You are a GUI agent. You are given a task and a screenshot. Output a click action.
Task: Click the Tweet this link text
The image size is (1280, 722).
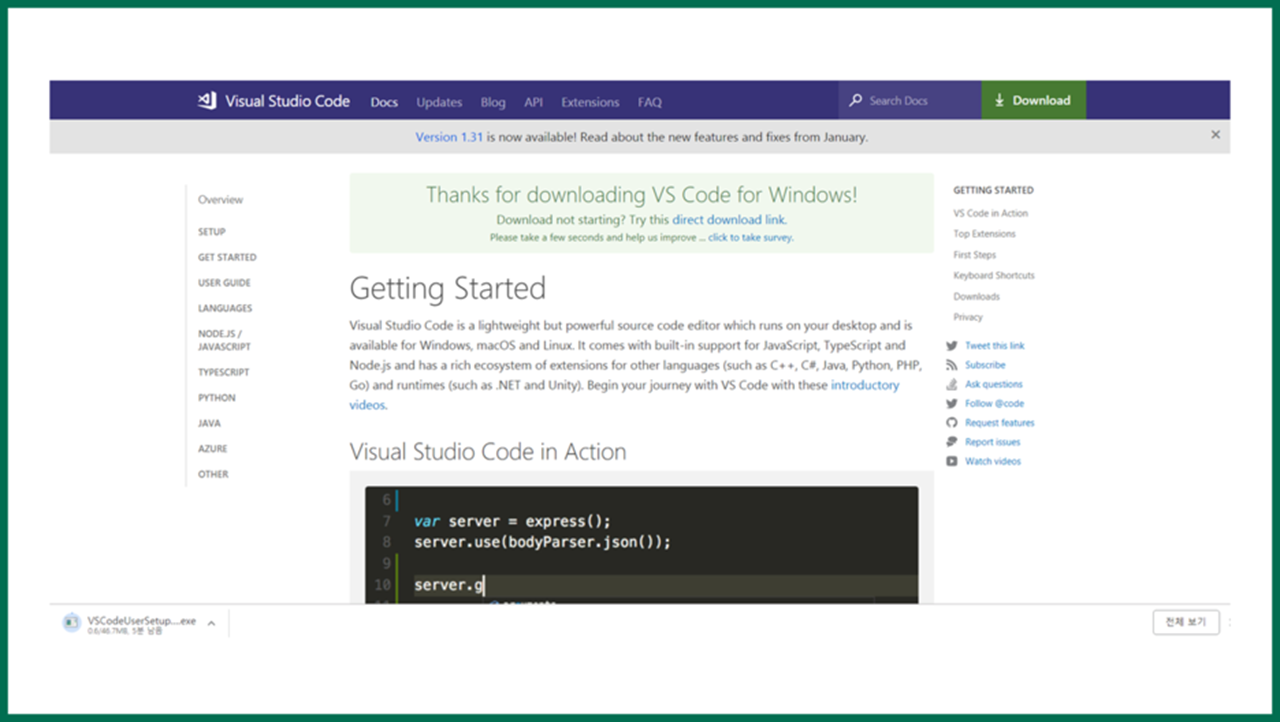click(x=995, y=346)
